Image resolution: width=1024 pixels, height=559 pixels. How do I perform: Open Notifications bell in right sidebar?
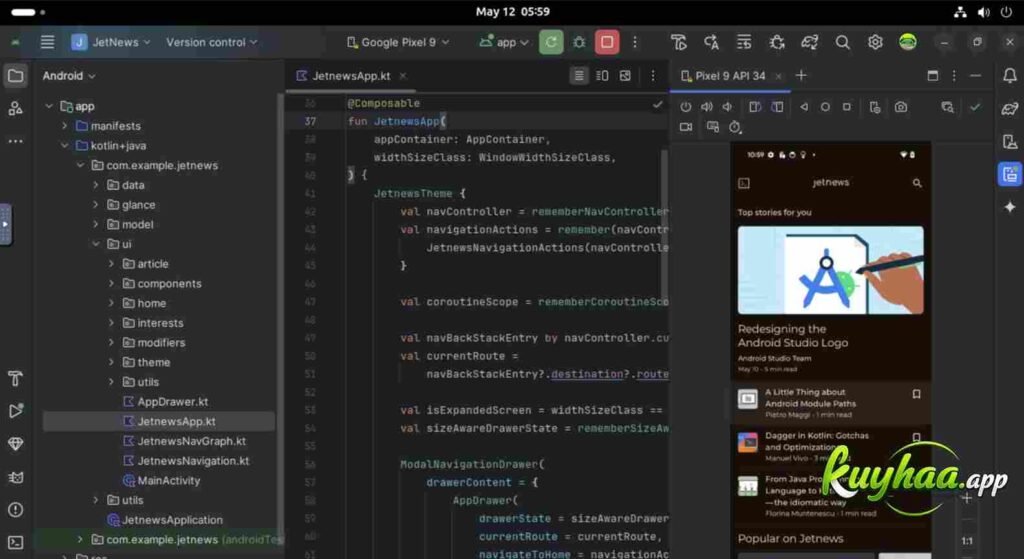click(1009, 76)
